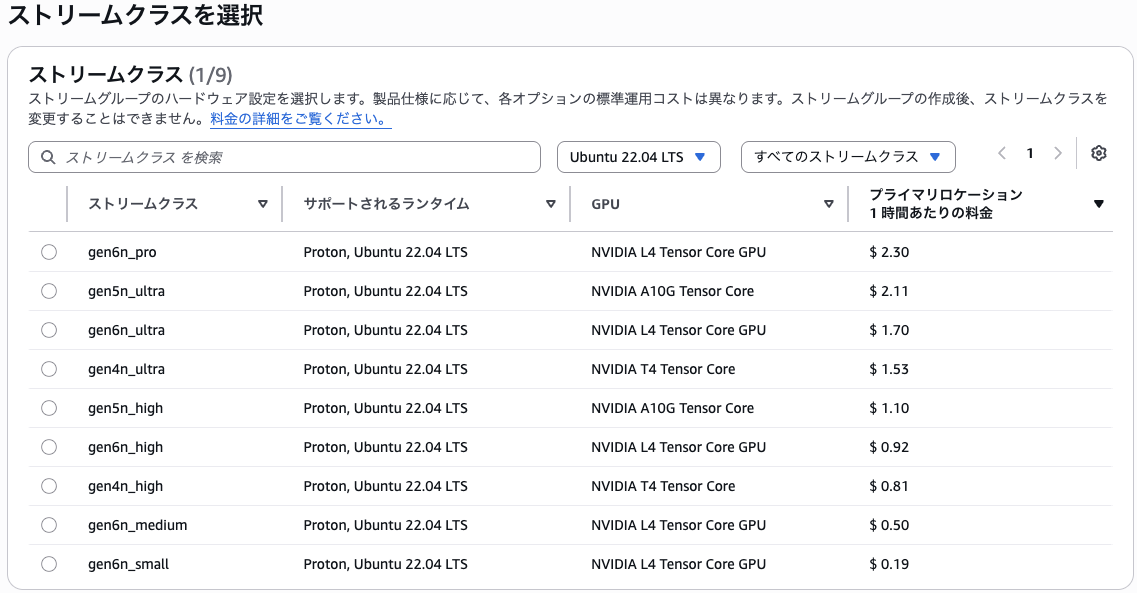Click the GPU column header
1137x593 pixels.
[x=605, y=204]
